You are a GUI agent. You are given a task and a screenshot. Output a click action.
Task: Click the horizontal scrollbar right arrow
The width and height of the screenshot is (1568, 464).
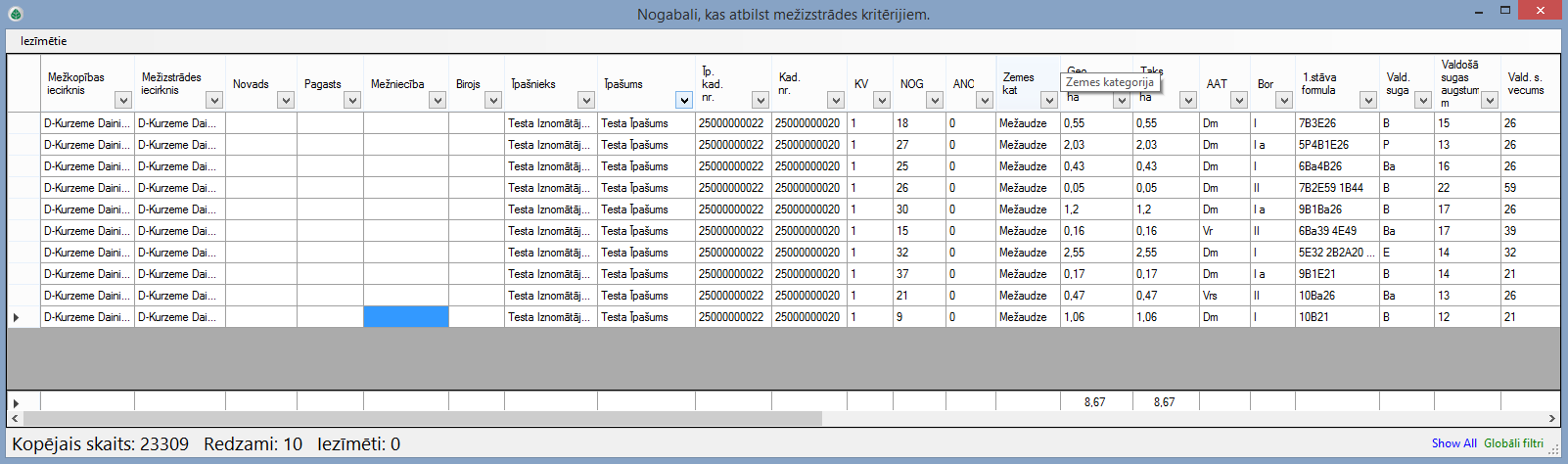coord(1551,418)
